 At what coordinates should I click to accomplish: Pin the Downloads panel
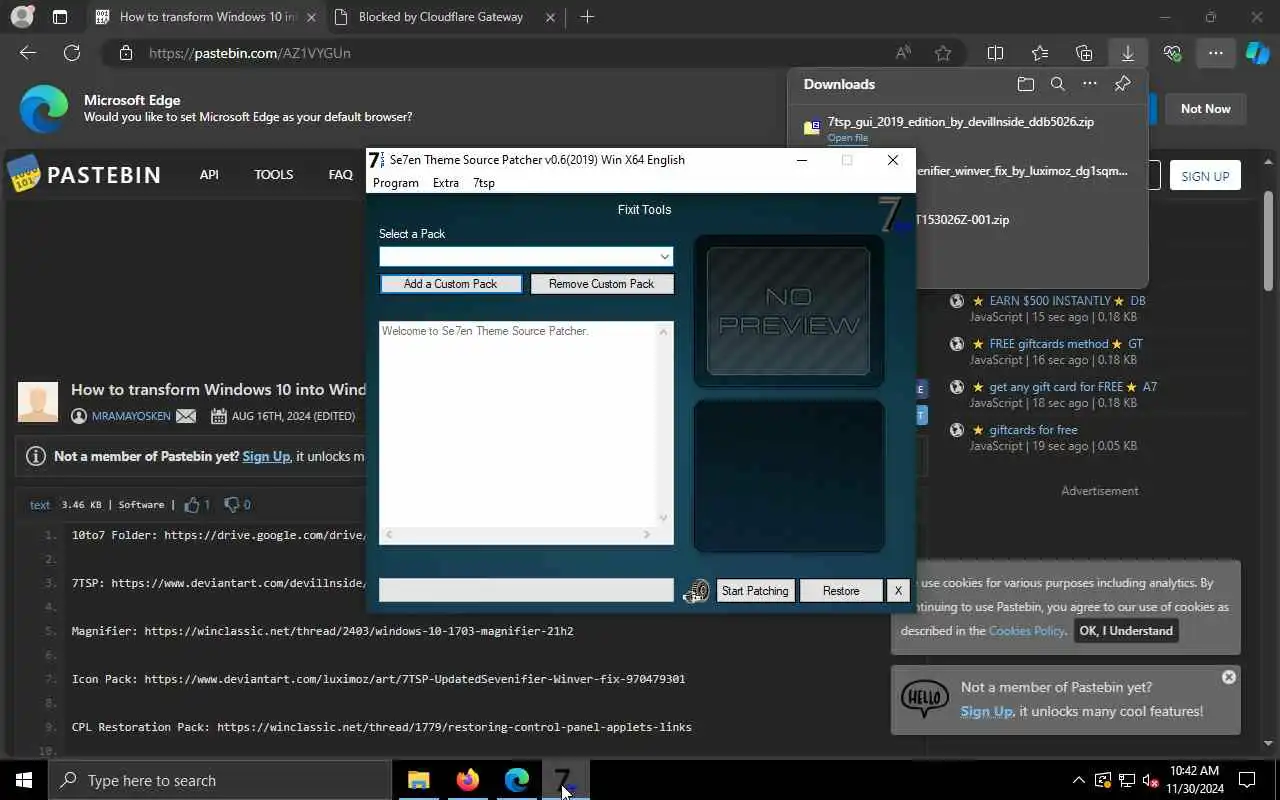[1122, 84]
